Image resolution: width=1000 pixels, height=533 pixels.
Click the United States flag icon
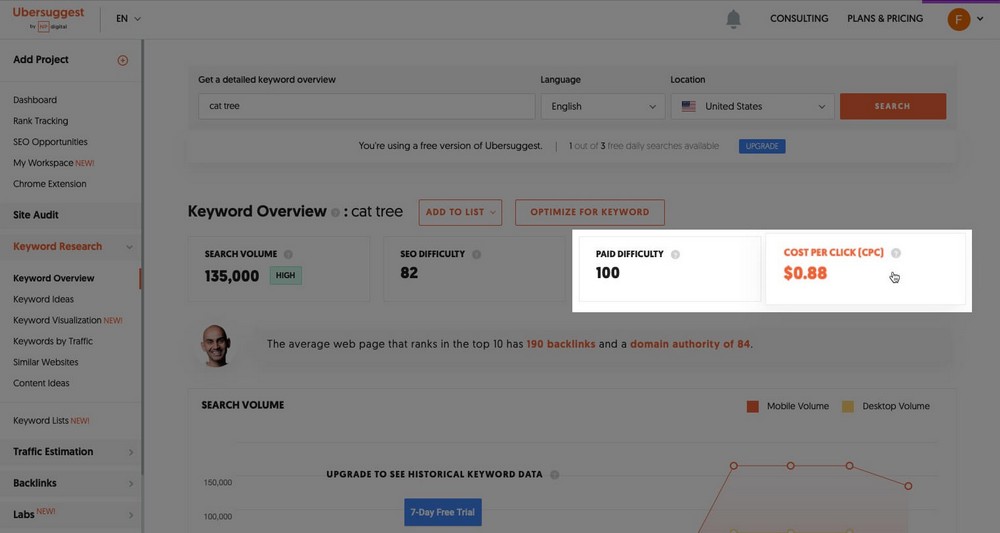click(x=689, y=106)
